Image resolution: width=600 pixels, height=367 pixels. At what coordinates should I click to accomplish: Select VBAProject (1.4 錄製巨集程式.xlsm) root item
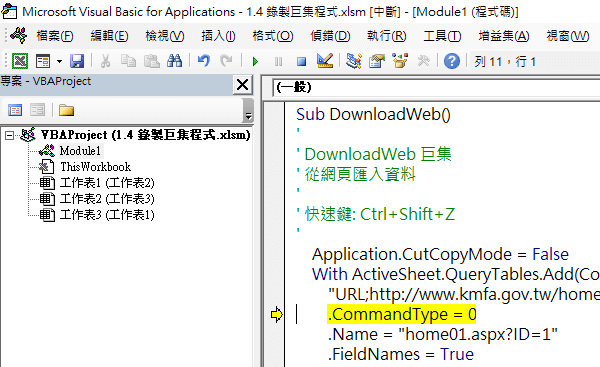pyautogui.click(x=145, y=135)
